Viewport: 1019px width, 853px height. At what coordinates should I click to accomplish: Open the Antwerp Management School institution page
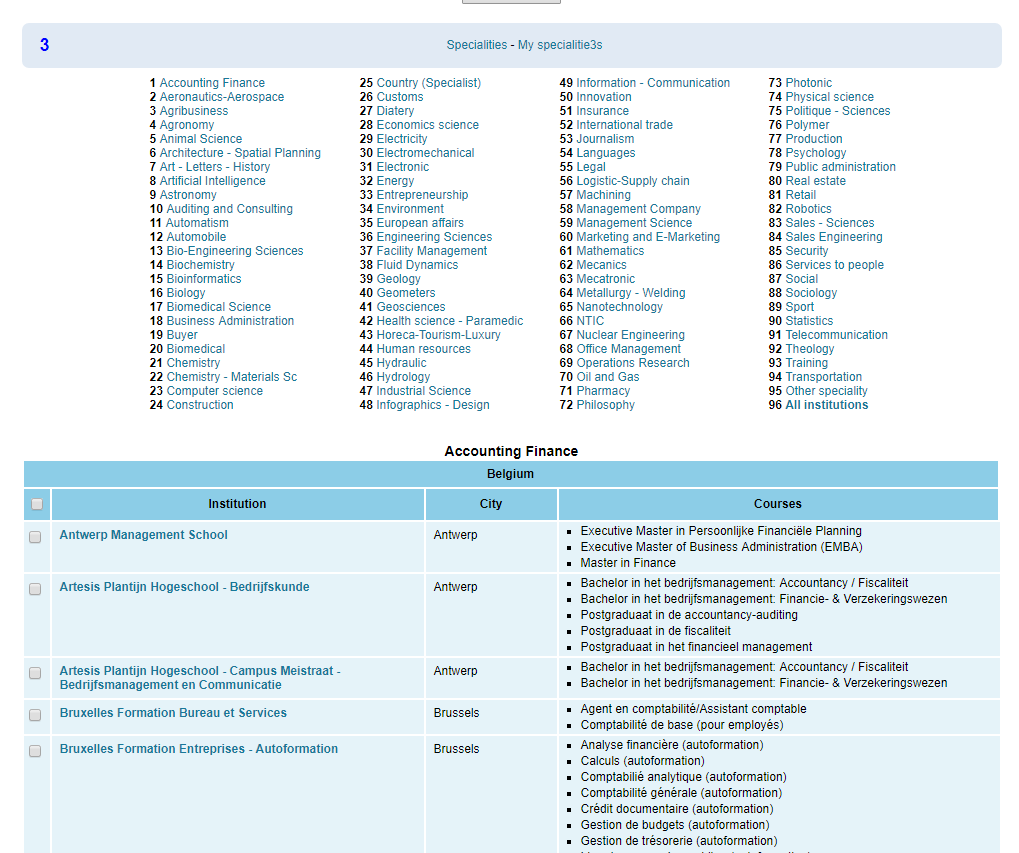point(143,535)
